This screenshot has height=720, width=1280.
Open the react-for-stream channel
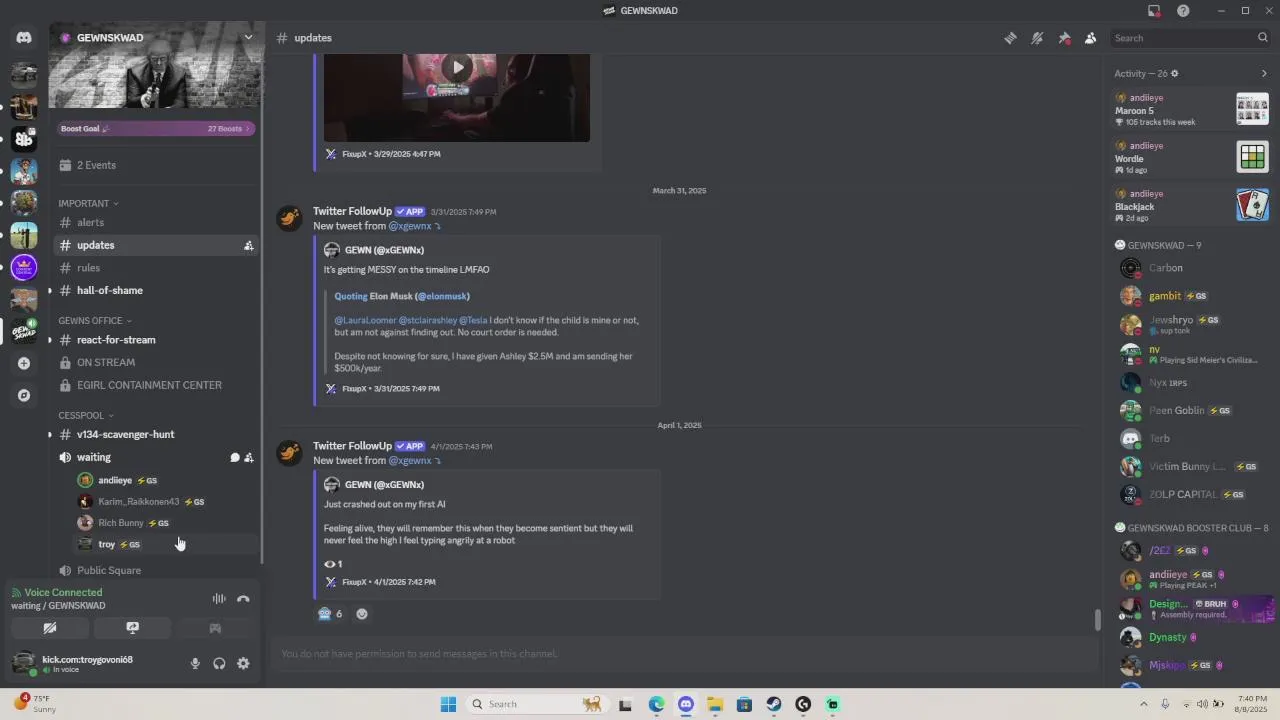tap(156, 340)
